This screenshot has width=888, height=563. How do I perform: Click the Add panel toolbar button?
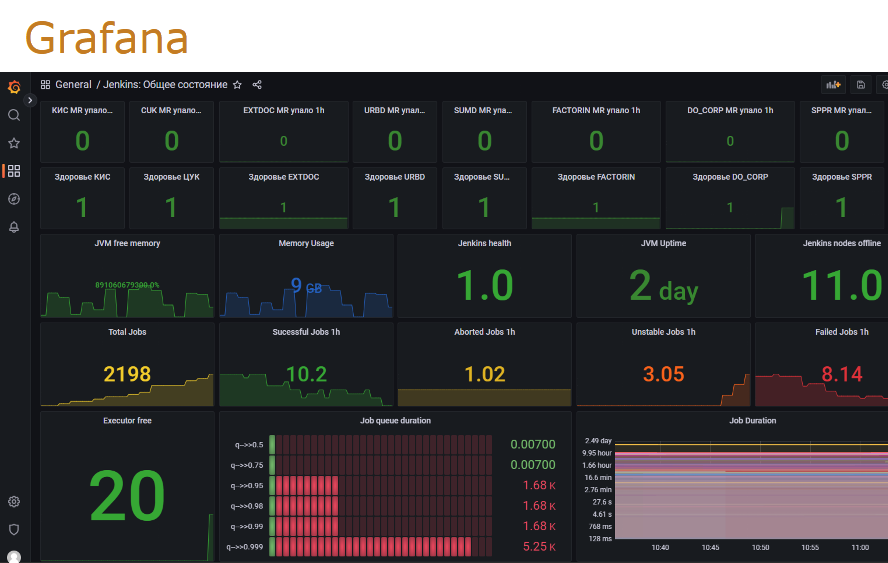[833, 85]
